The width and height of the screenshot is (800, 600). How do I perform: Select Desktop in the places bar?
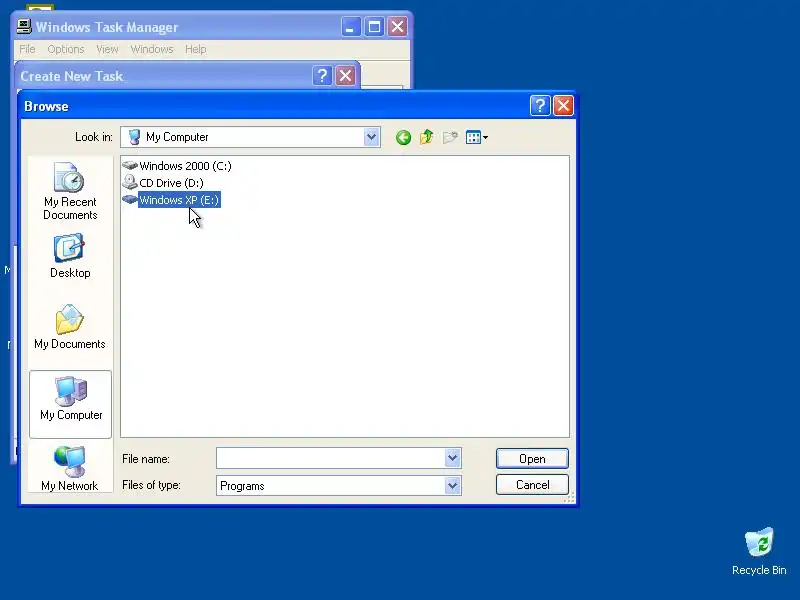point(70,256)
